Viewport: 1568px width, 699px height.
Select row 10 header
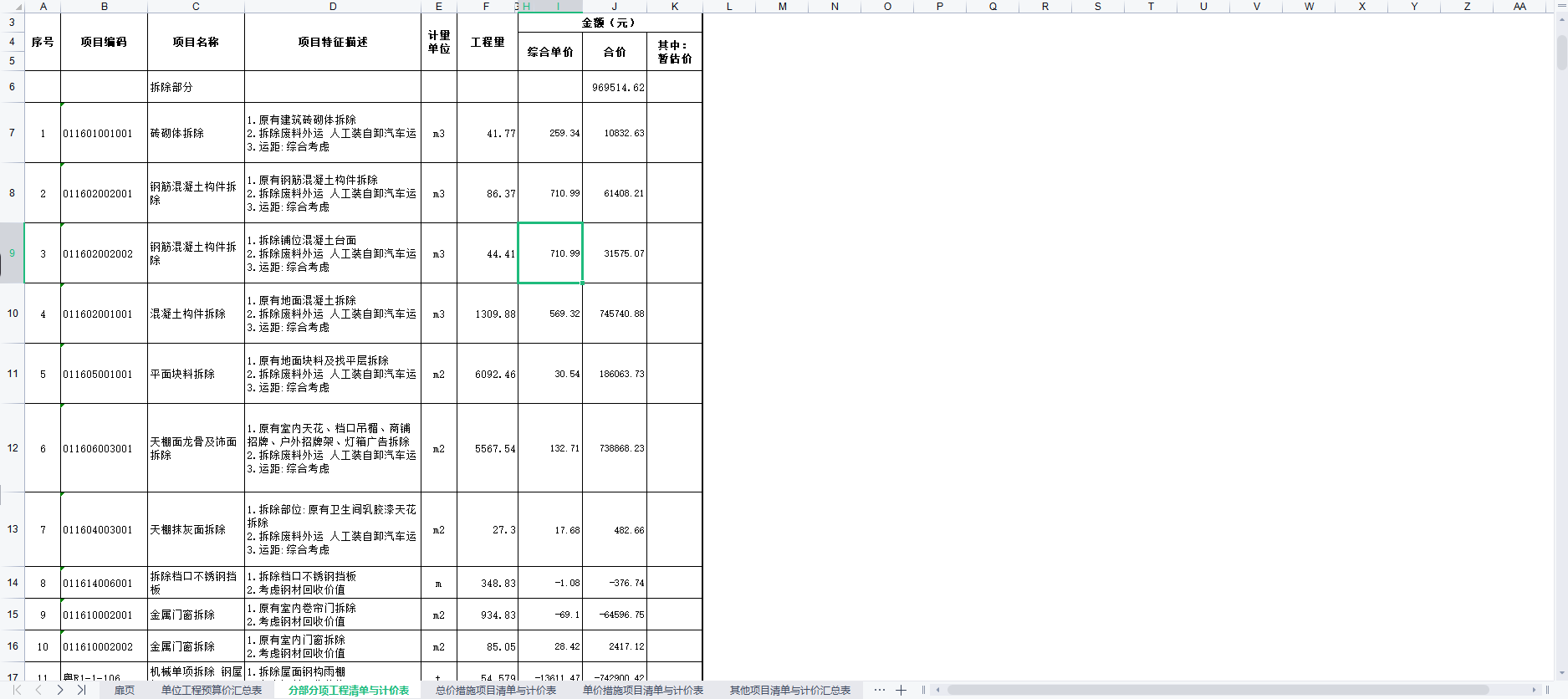(12, 314)
